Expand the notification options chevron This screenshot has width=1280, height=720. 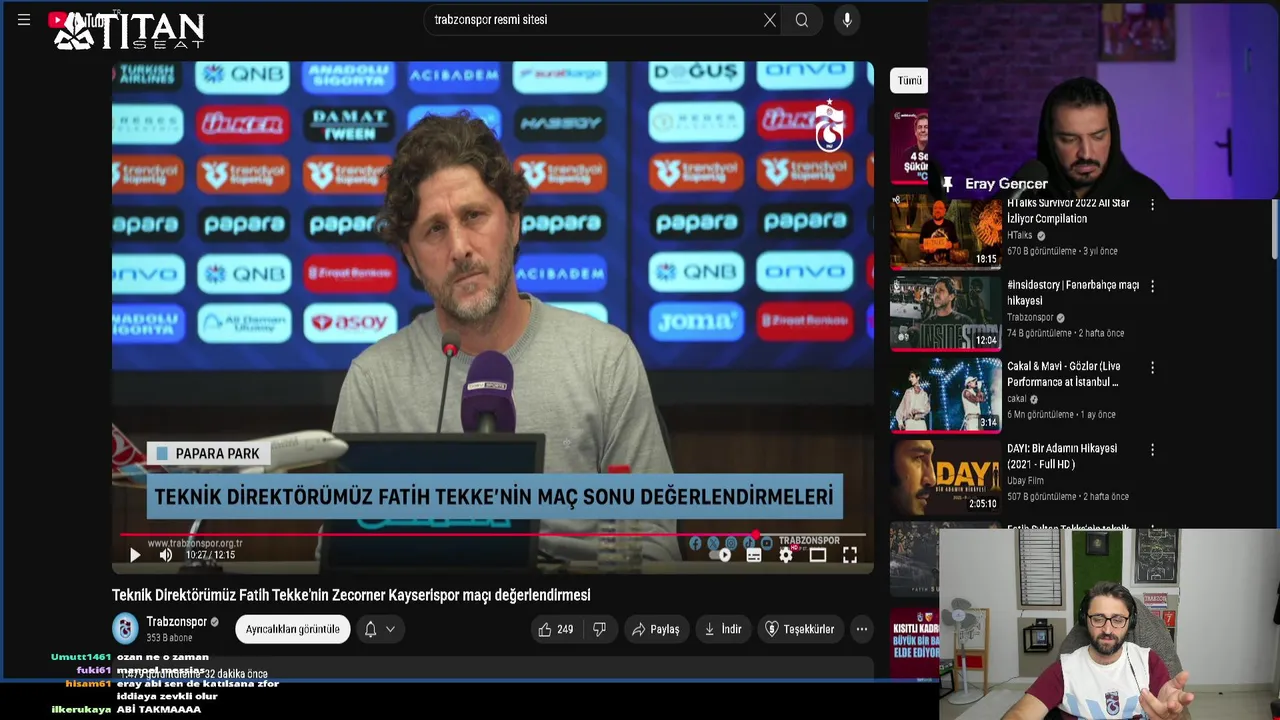tap(390, 629)
